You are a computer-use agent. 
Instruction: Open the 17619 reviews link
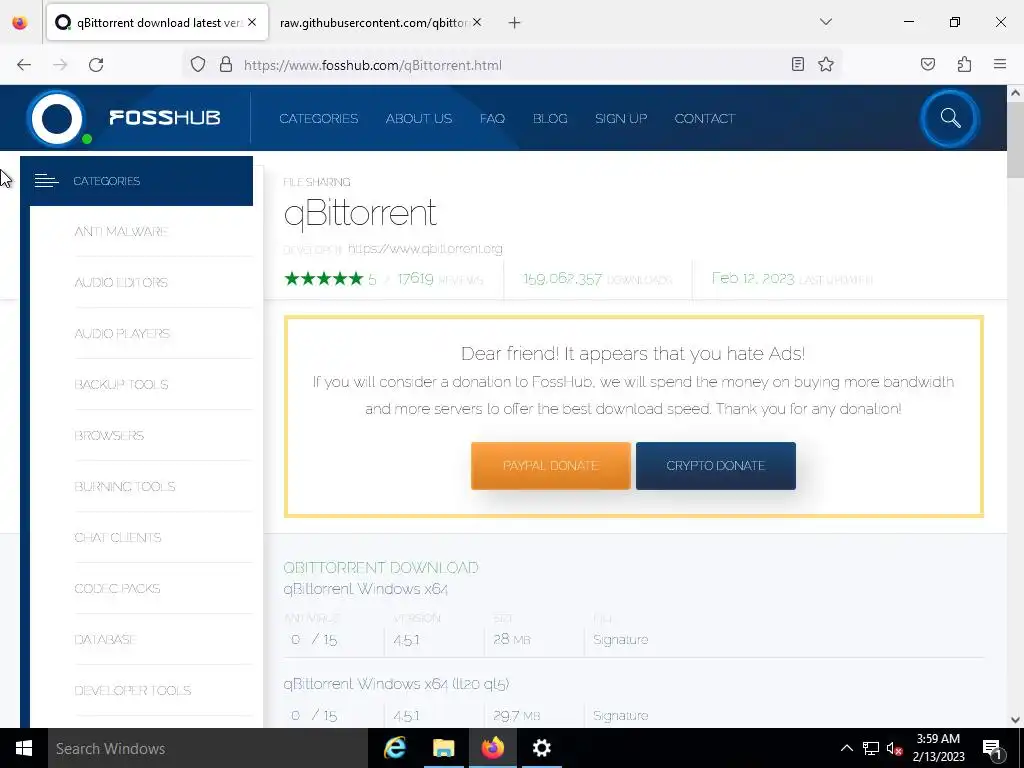[x=440, y=280]
